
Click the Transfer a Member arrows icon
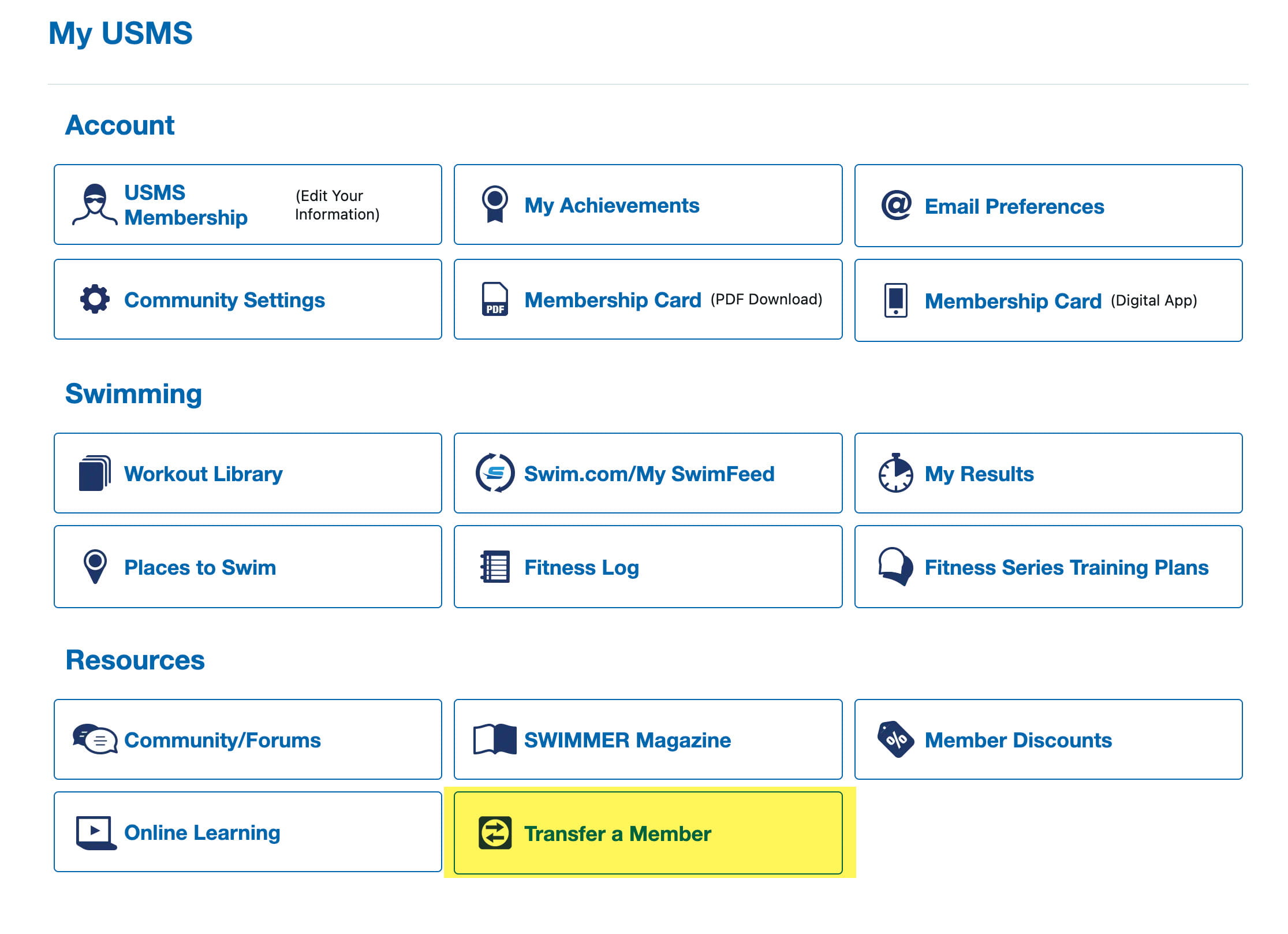click(x=494, y=833)
